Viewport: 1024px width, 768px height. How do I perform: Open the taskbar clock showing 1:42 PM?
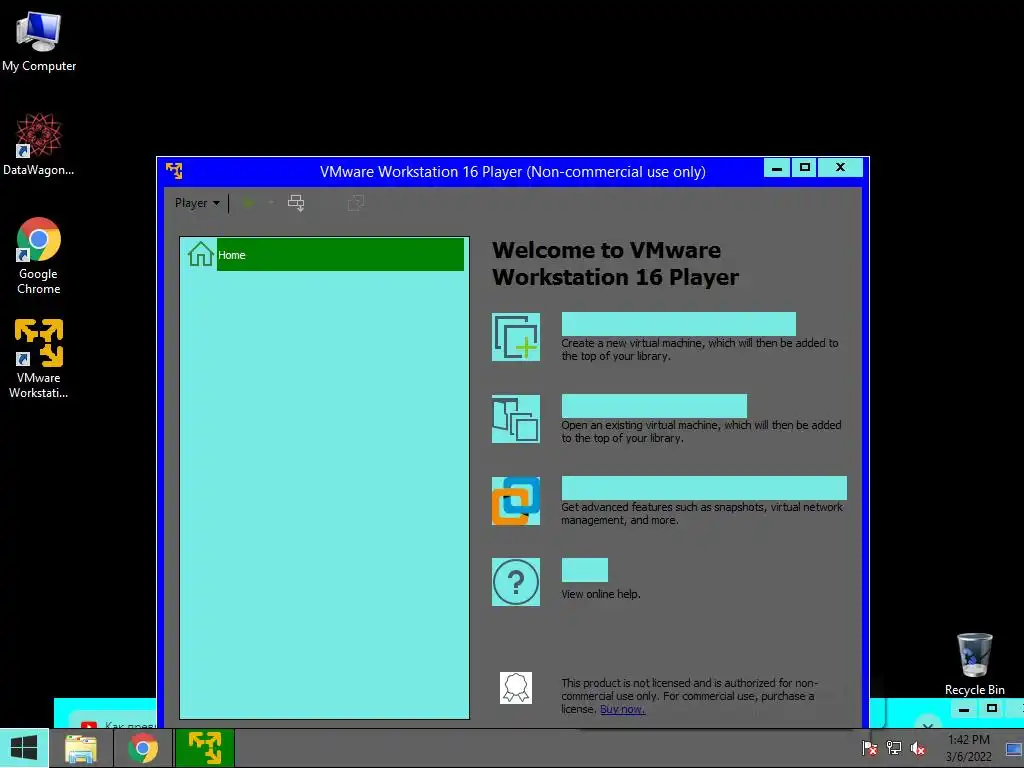tap(968, 748)
